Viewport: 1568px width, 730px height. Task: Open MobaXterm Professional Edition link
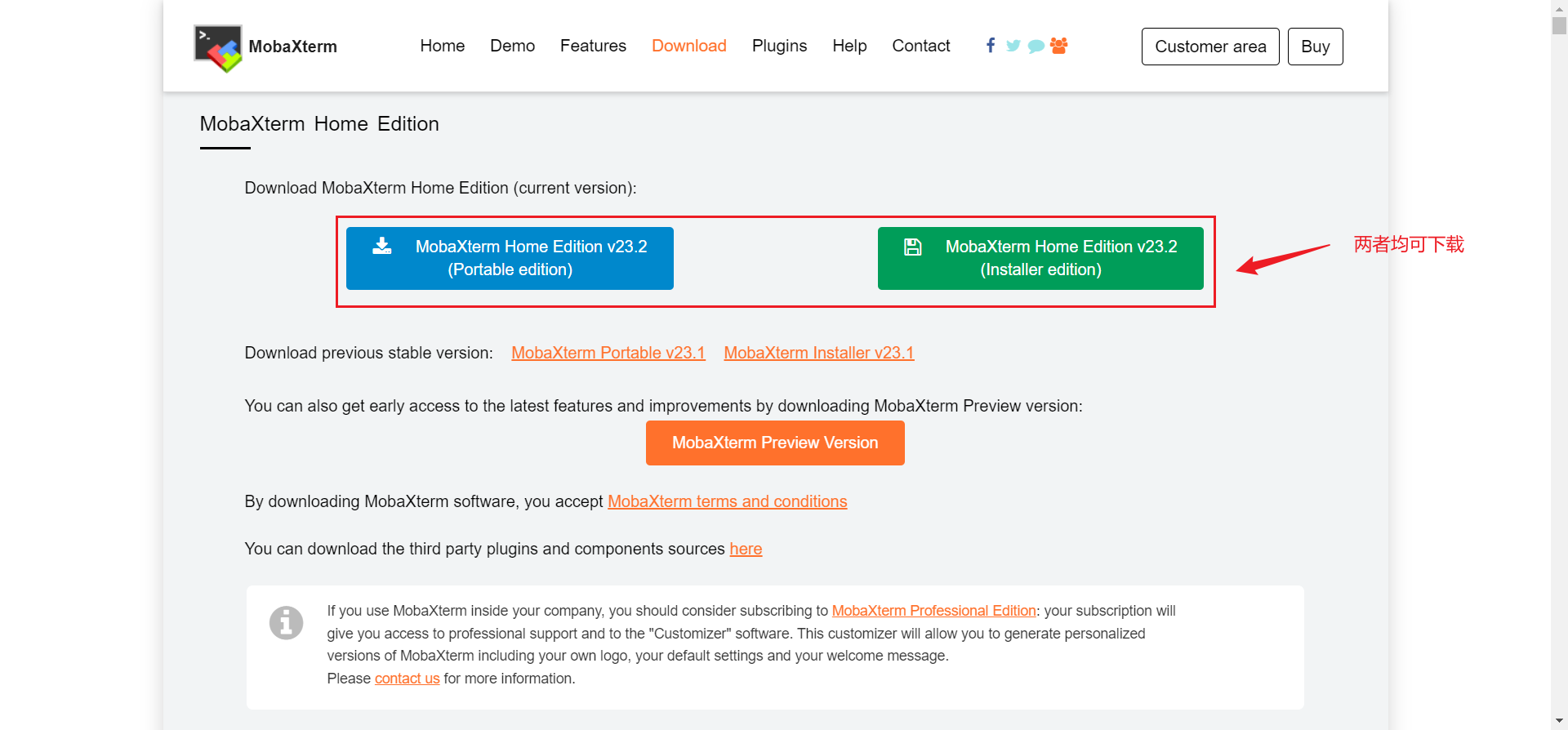click(x=934, y=611)
